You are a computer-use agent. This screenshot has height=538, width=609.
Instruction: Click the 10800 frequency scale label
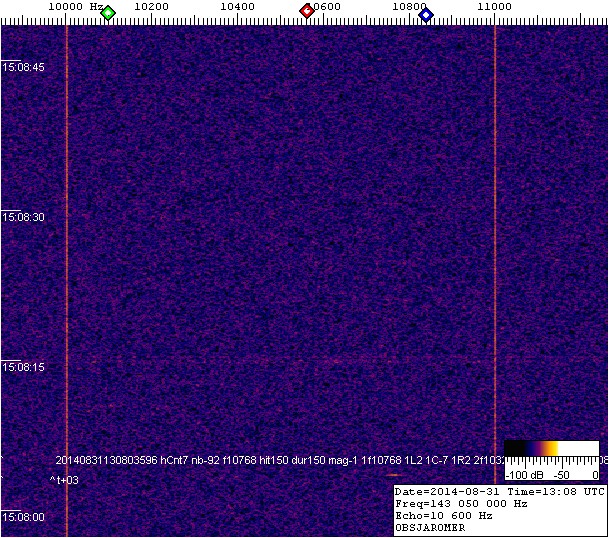pyautogui.click(x=408, y=6)
